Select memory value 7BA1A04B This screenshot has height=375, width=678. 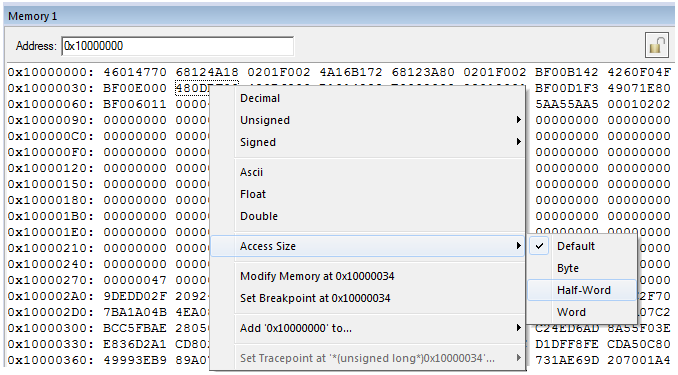(135, 312)
